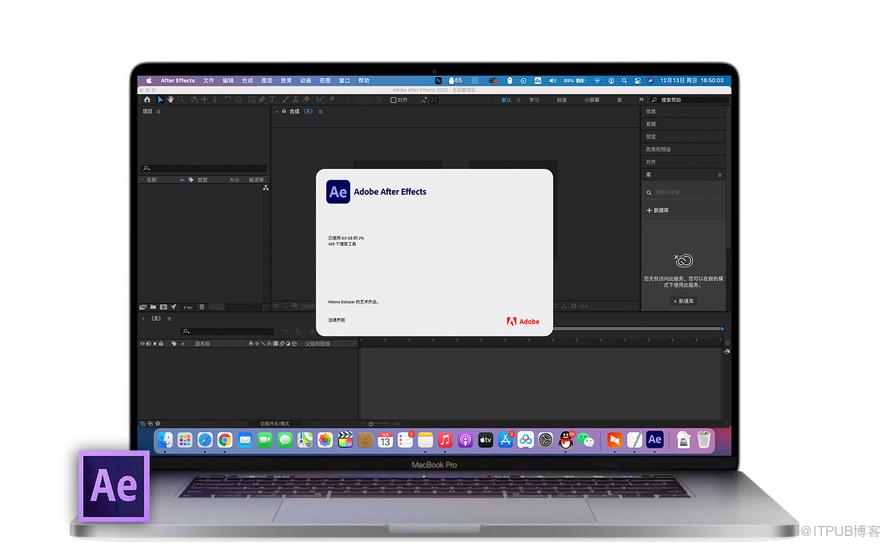Open the 库 panel menu

pos(720,175)
